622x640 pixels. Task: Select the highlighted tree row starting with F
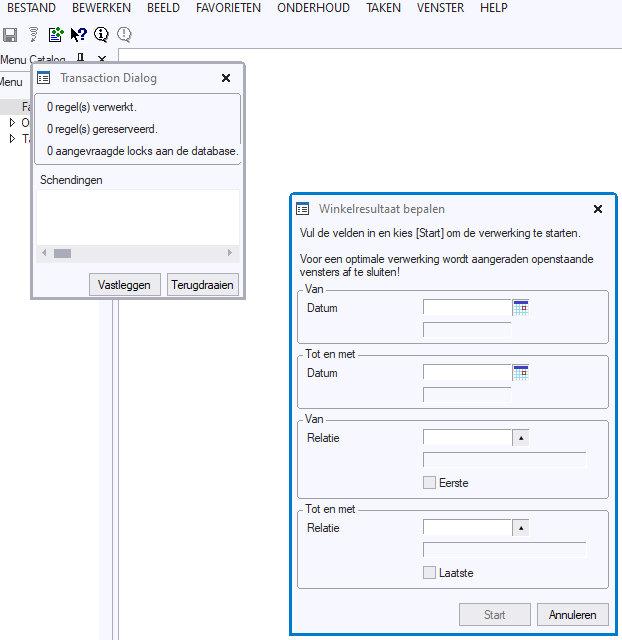[16, 107]
